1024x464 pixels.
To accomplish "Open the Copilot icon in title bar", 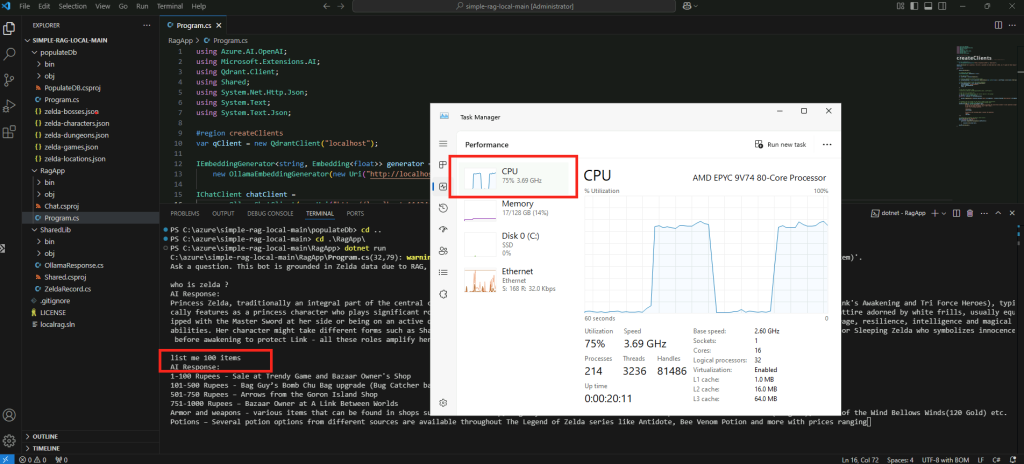I will 686,6.
